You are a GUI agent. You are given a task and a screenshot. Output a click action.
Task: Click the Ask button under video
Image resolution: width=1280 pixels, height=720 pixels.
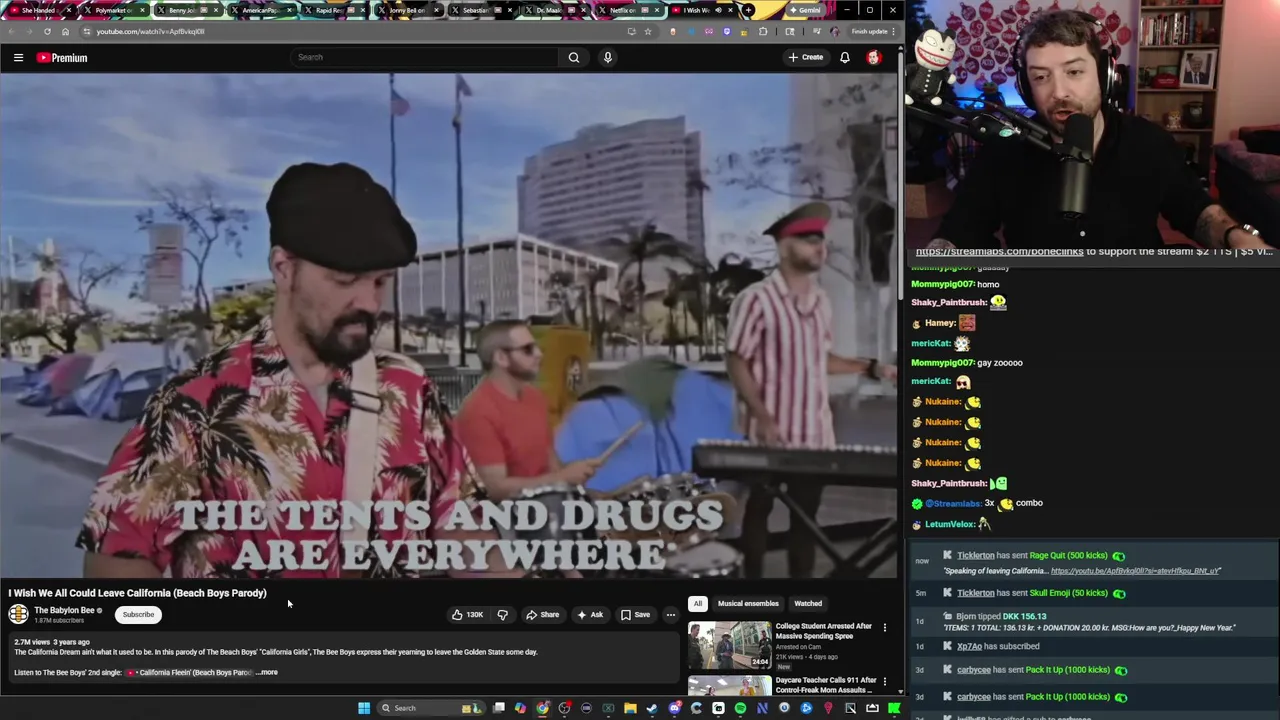[x=590, y=615]
